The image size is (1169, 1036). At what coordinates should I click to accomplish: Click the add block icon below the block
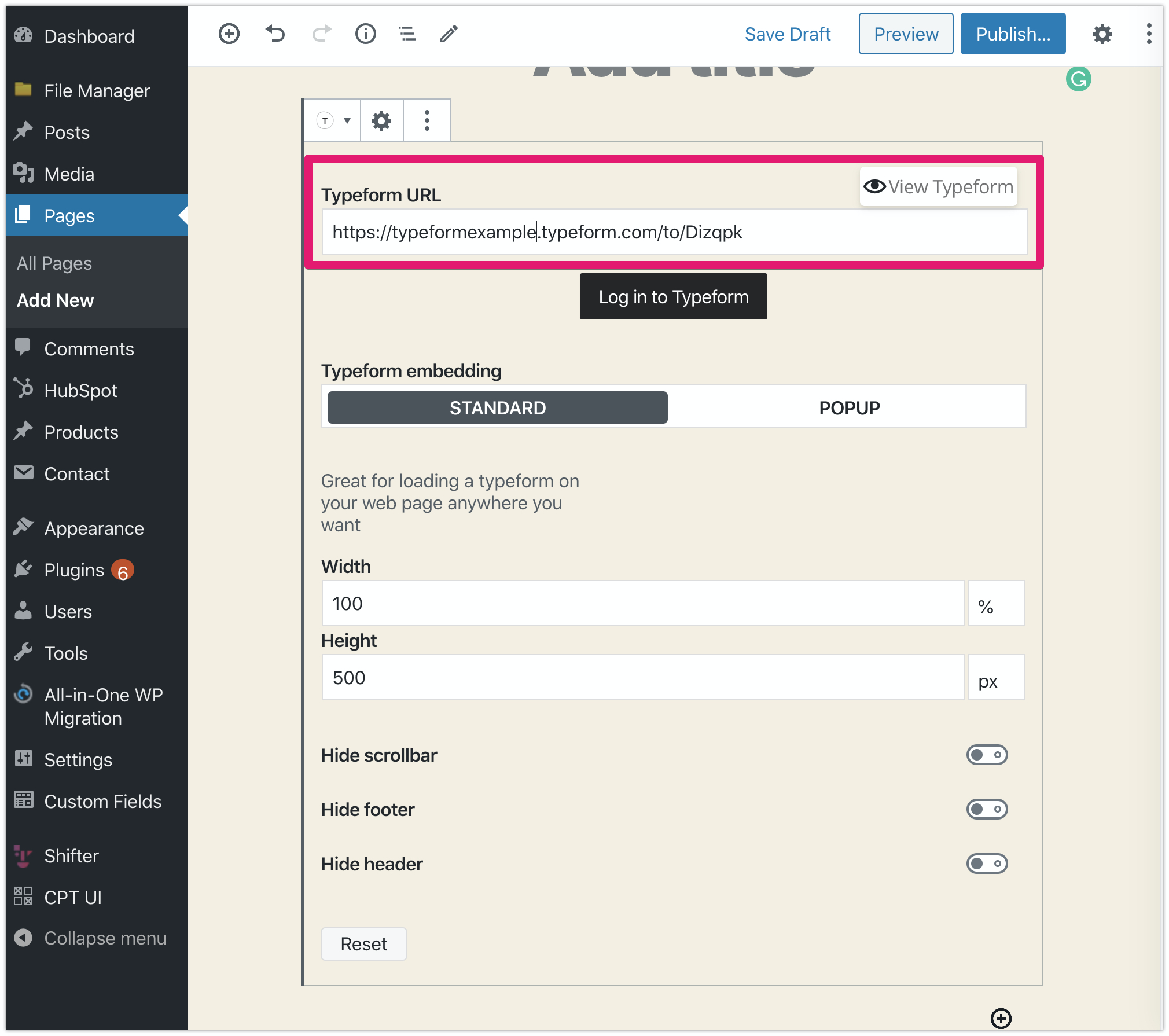(x=1001, y=1018)
